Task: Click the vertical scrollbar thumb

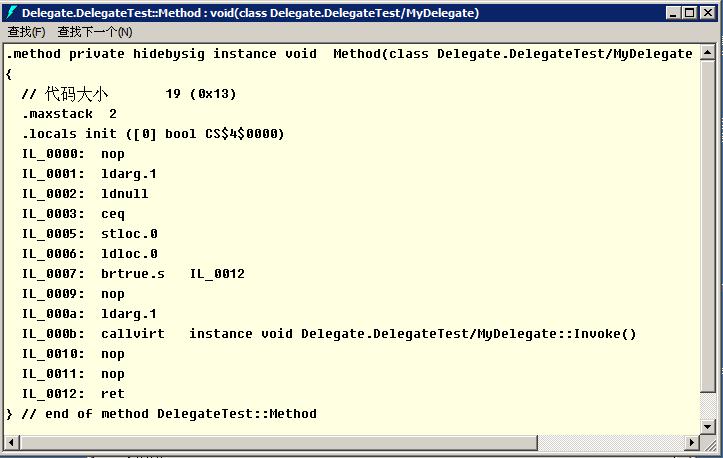Action: (x=707, y=227)
